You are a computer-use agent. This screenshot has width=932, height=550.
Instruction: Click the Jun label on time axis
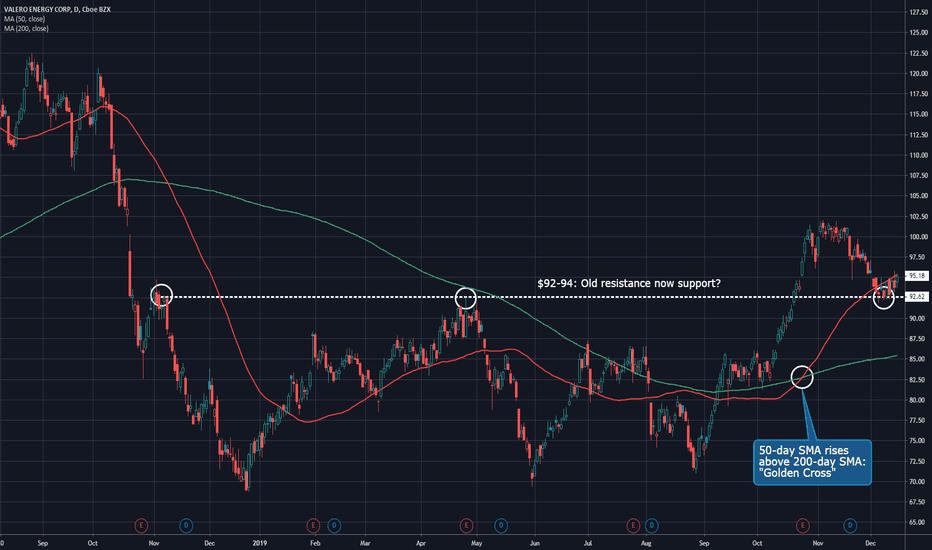534,543
